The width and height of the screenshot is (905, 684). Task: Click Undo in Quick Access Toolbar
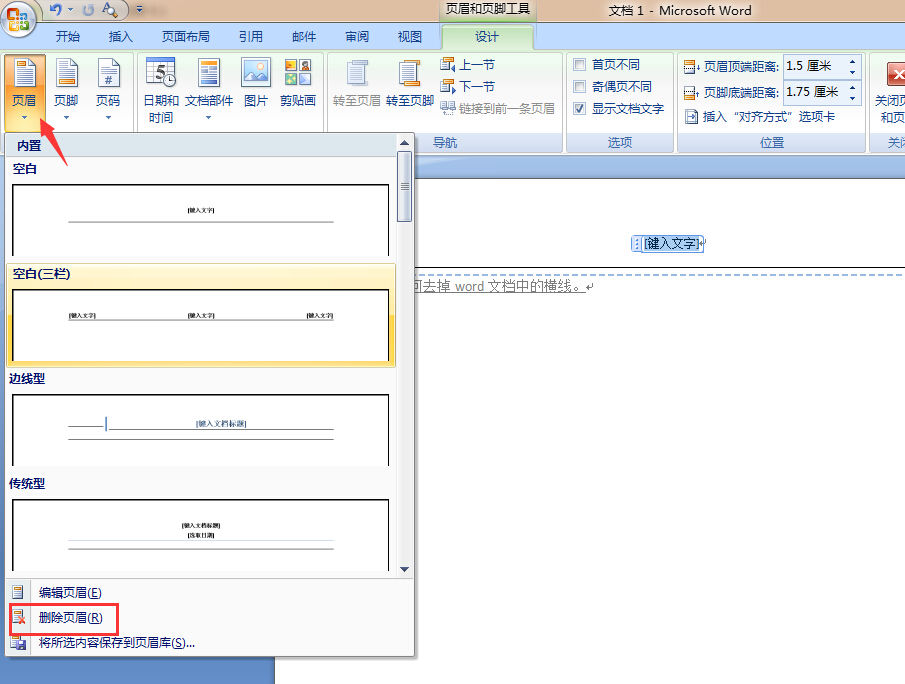click(x=56, y=10)
